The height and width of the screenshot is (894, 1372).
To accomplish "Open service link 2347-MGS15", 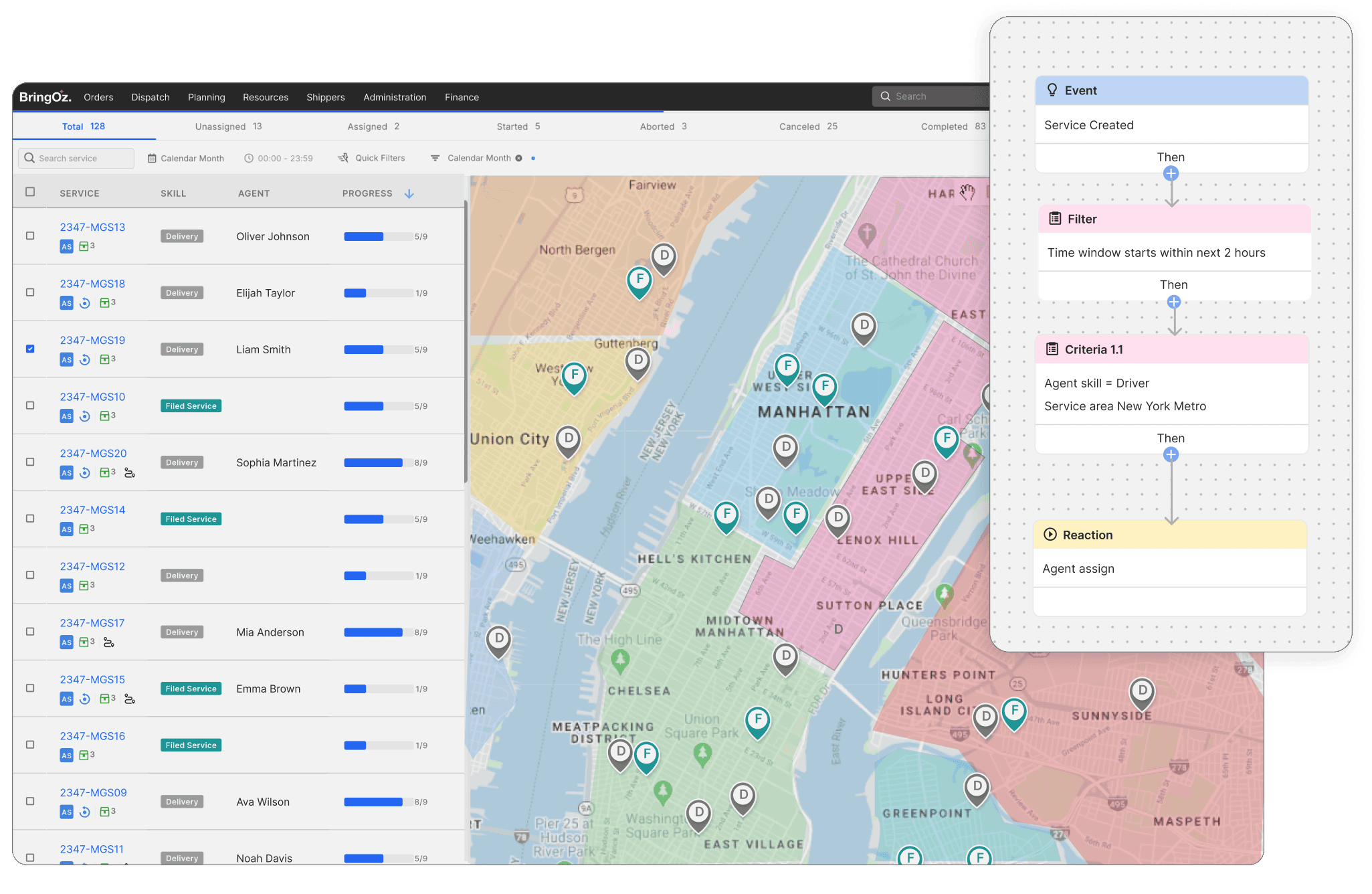I will (x=92, y=680).
